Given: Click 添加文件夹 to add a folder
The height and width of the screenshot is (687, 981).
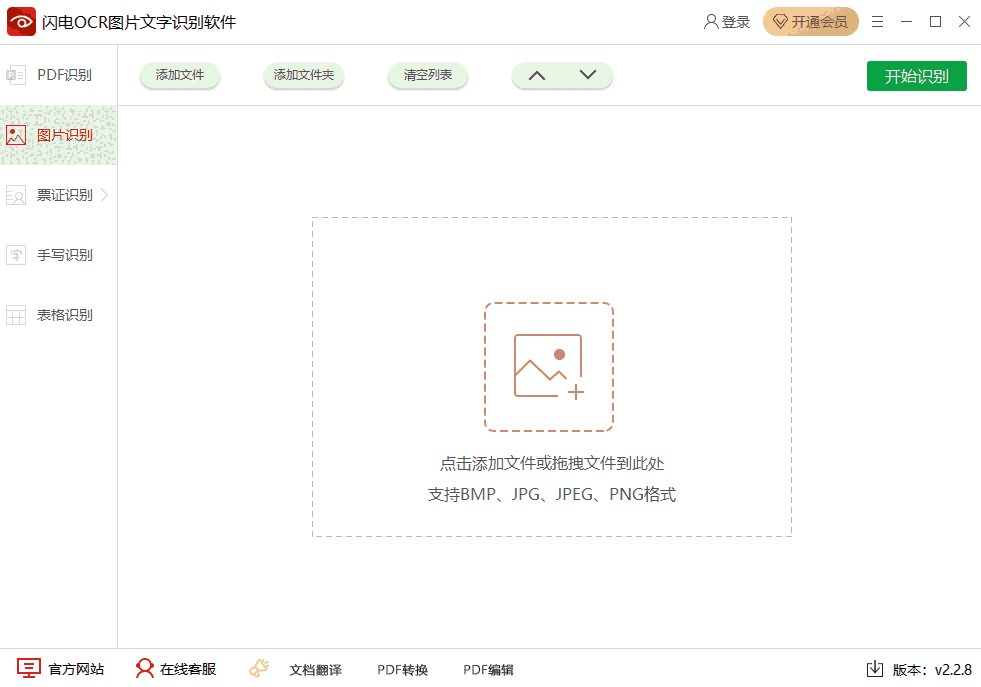Looking at the screenshot, I should tap(303, 75).
